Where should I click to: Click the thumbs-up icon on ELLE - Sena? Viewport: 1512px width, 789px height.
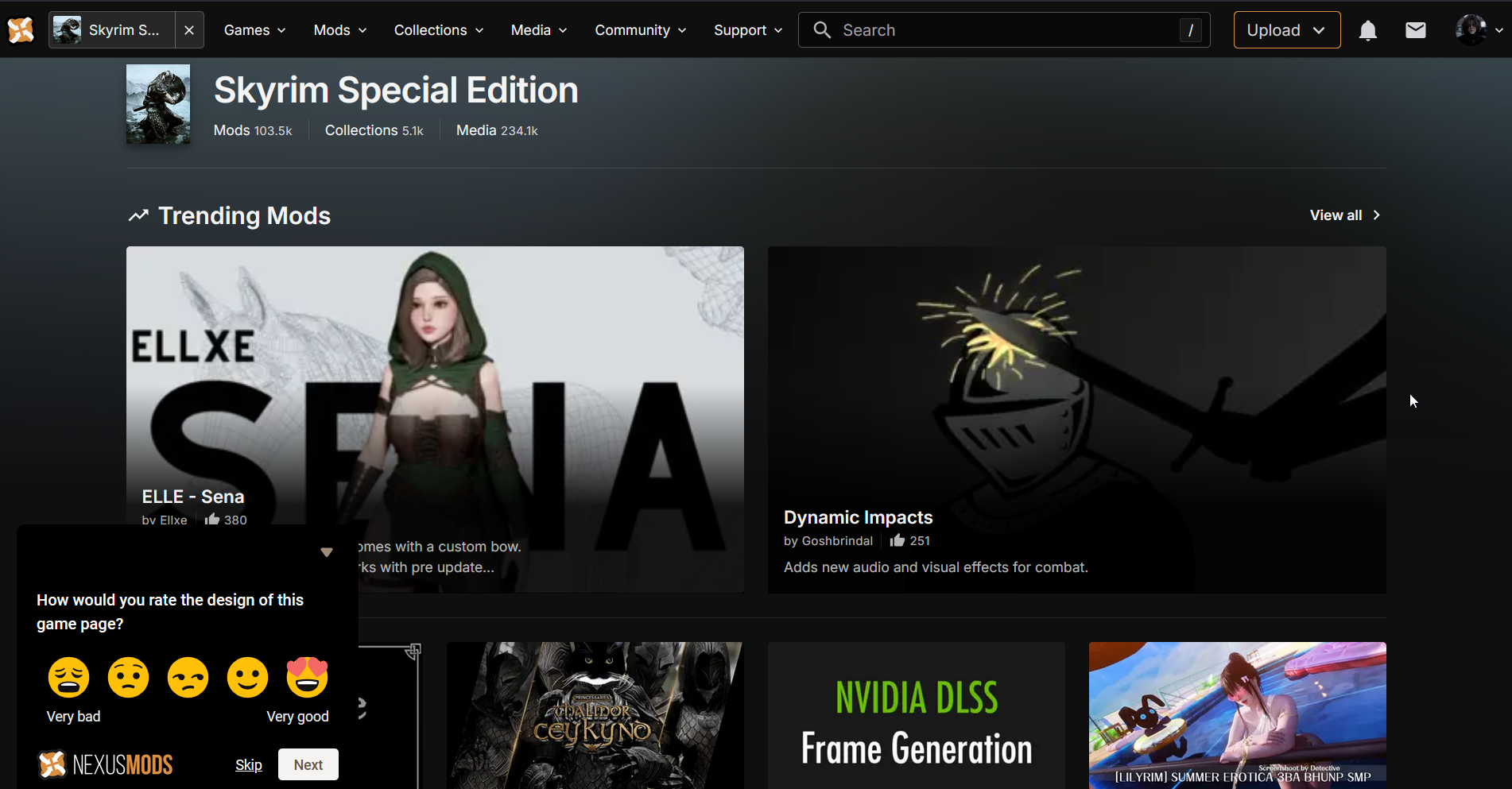coord(212,520)
